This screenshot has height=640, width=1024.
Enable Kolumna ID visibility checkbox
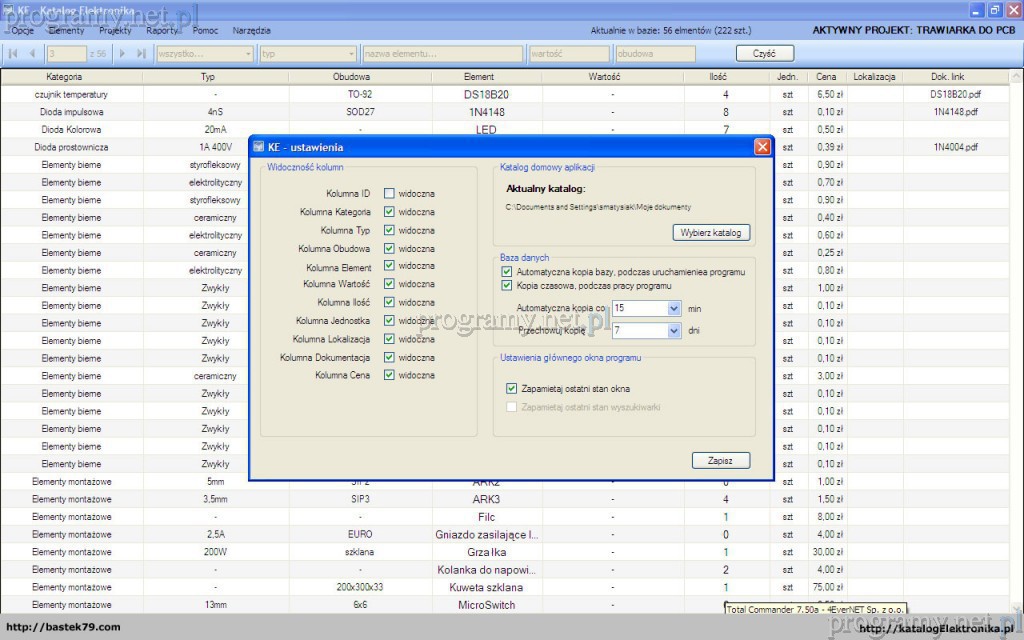[x=389, y=193]
